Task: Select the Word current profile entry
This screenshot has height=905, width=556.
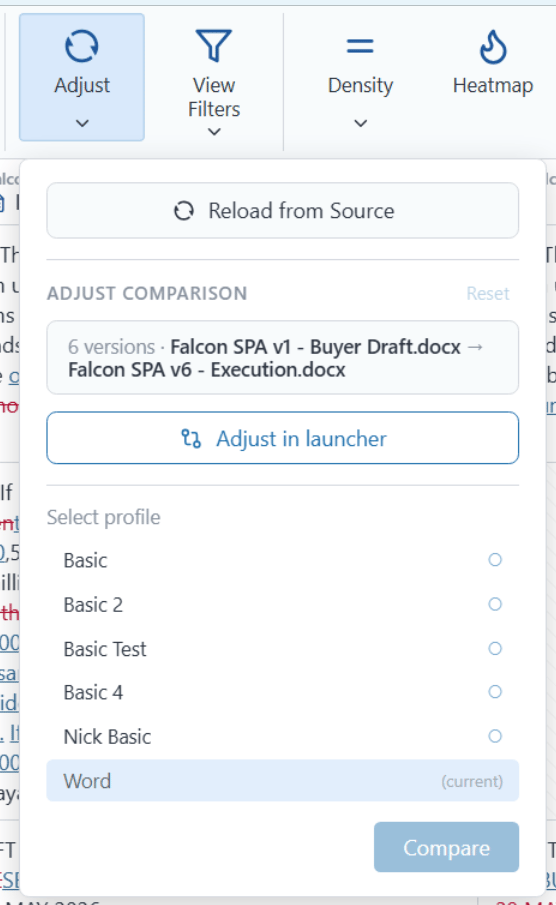Action: [282, 781]
